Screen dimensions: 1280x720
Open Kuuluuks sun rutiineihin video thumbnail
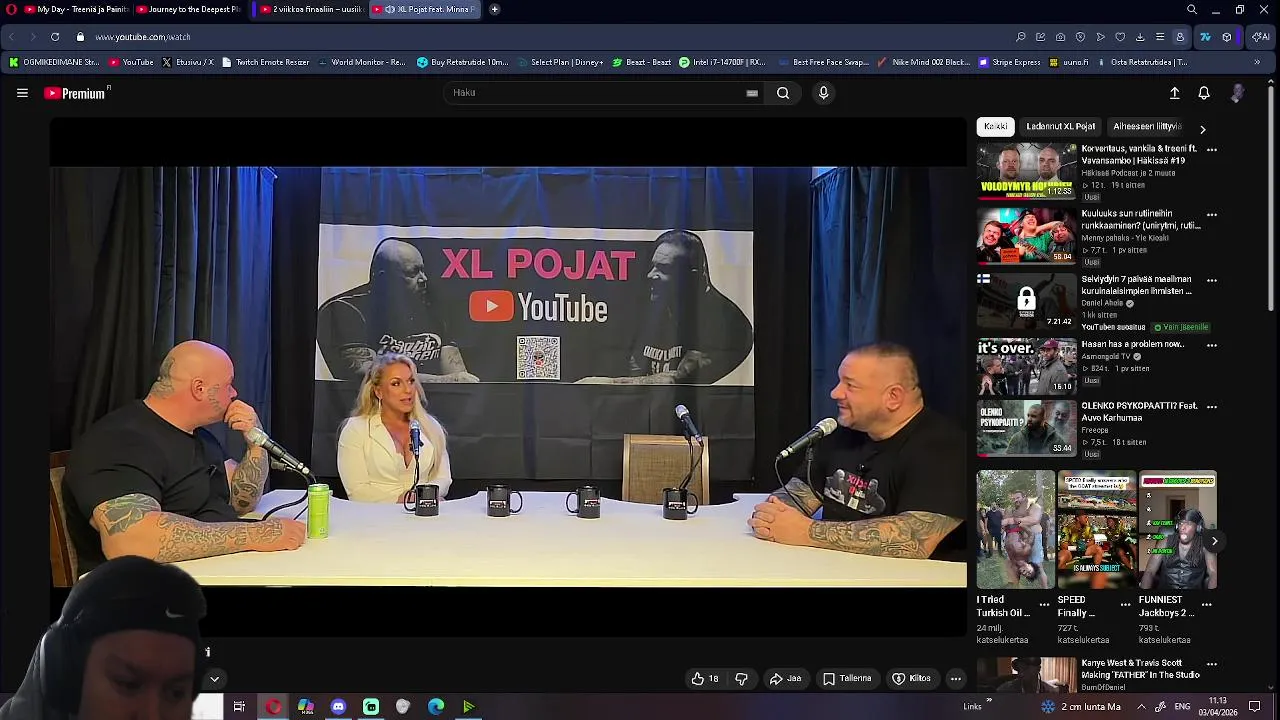coord(1026,236)
